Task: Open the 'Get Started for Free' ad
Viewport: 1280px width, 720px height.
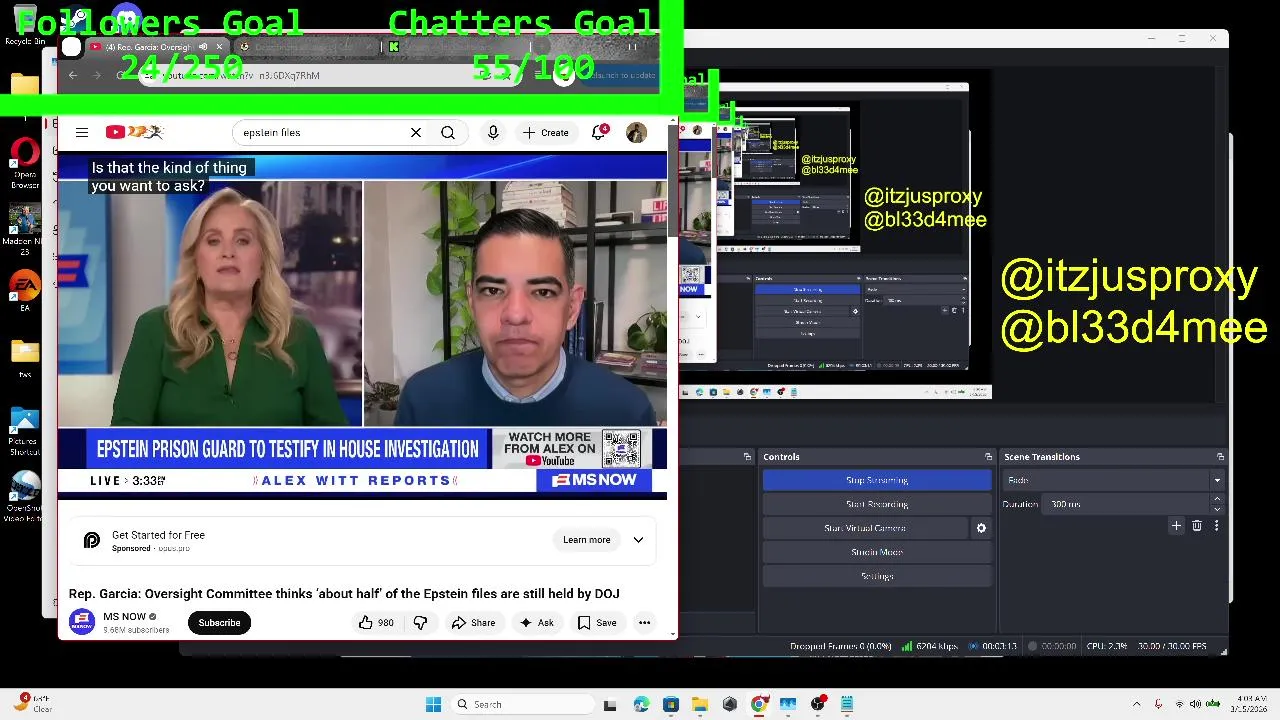Action: [x=158, y=535]
